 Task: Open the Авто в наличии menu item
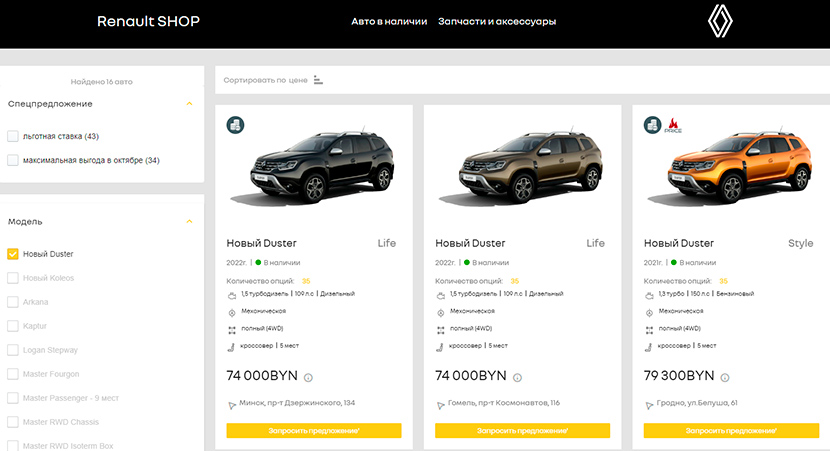(x=389, y=21)
